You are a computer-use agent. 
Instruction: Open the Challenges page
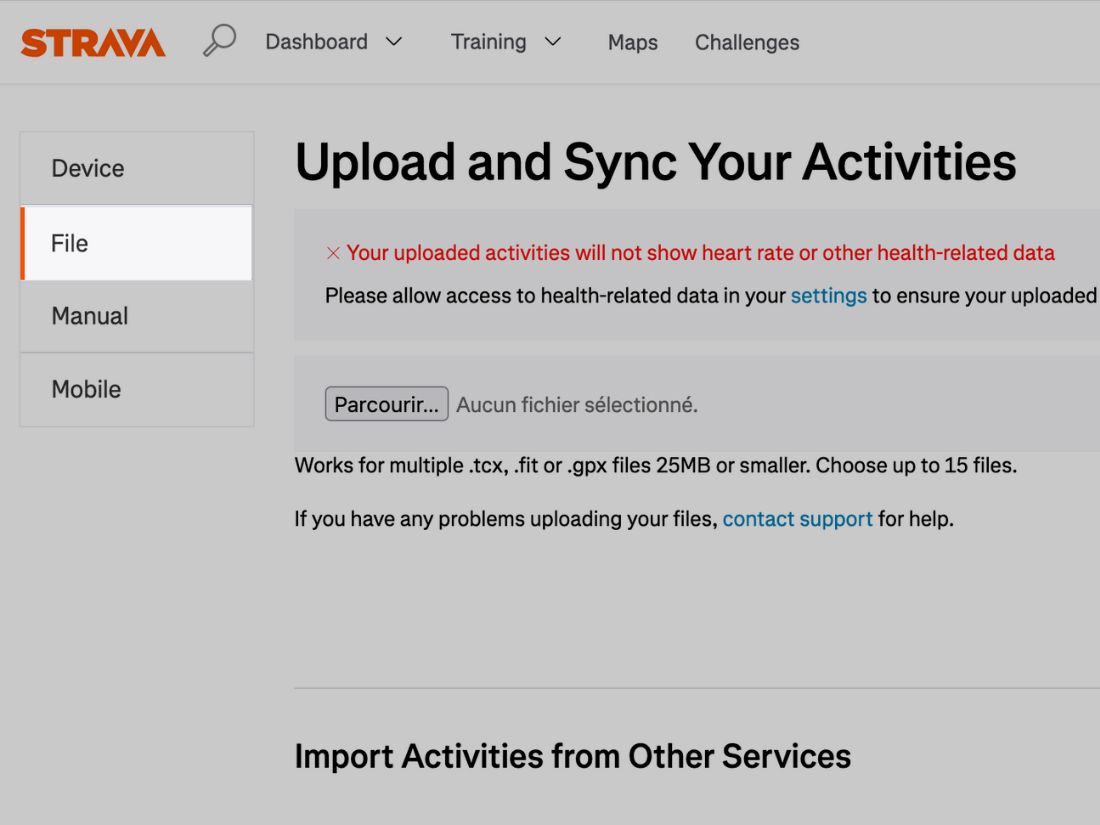click(x=747, y=42)
